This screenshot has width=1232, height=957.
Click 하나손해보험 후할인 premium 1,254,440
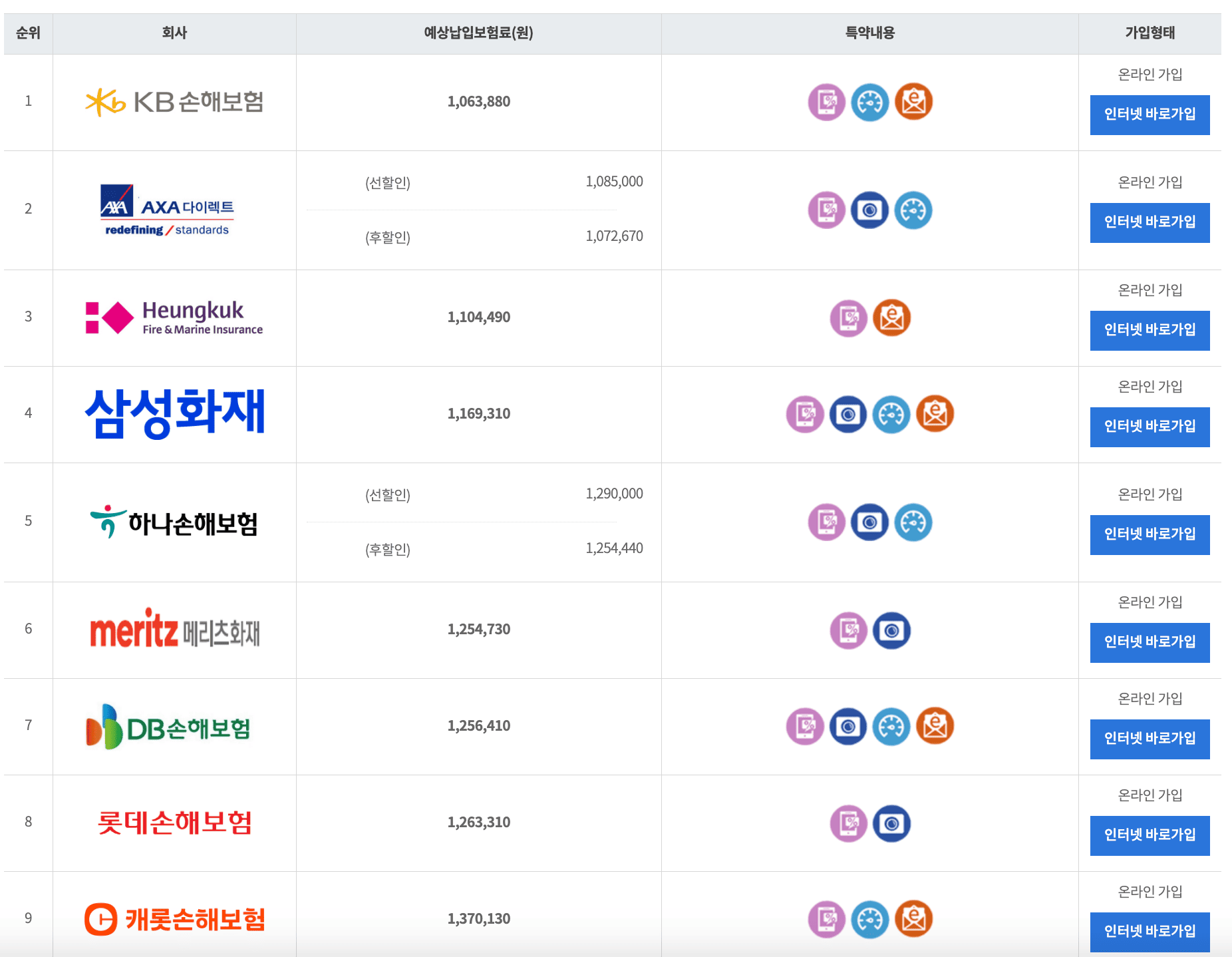(x=614, y=548)
